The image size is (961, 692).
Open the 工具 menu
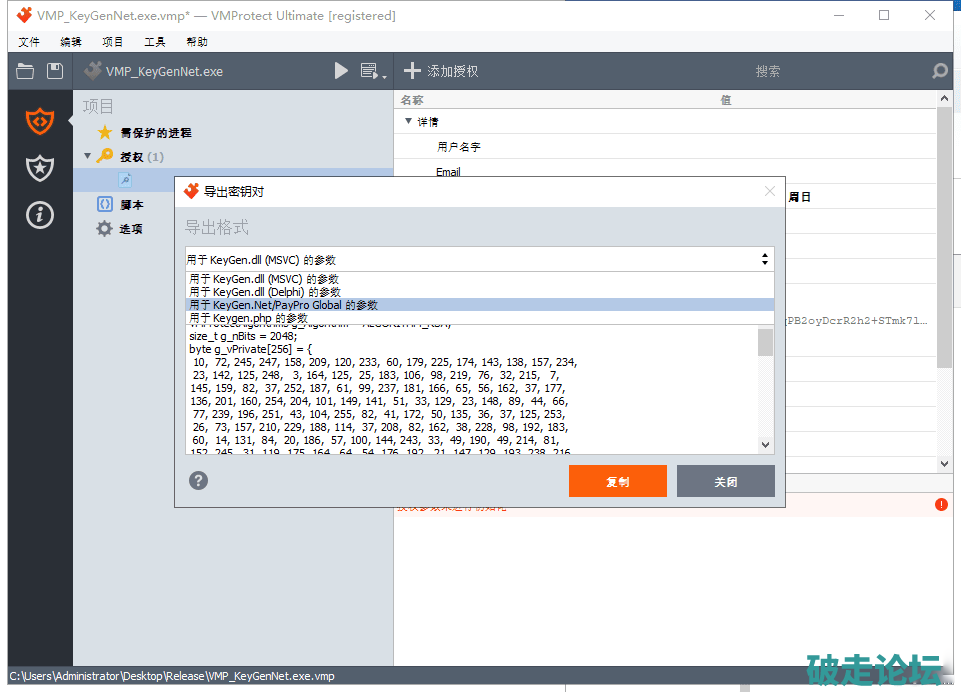pos(155,42)
